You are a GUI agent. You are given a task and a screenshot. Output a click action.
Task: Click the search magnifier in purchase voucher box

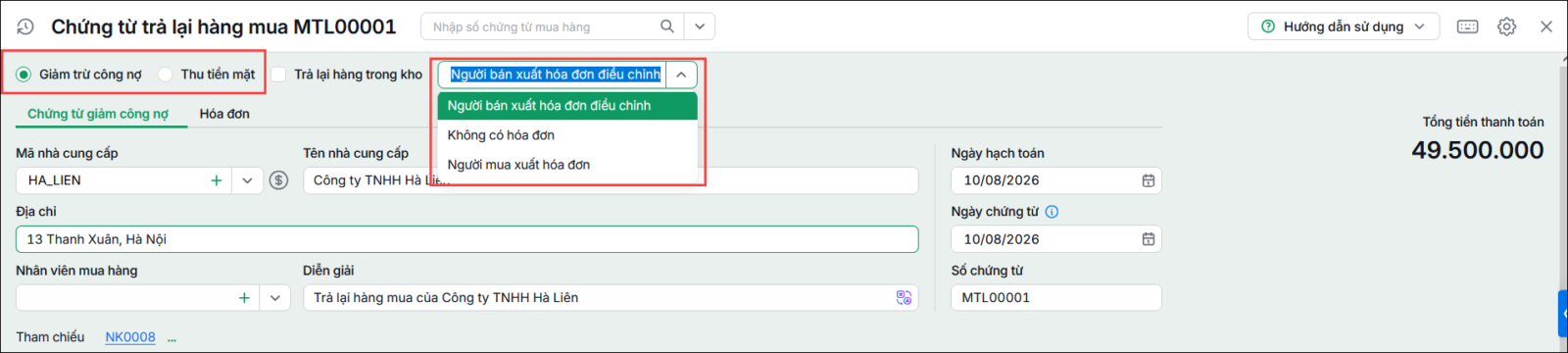pos(666,26)
